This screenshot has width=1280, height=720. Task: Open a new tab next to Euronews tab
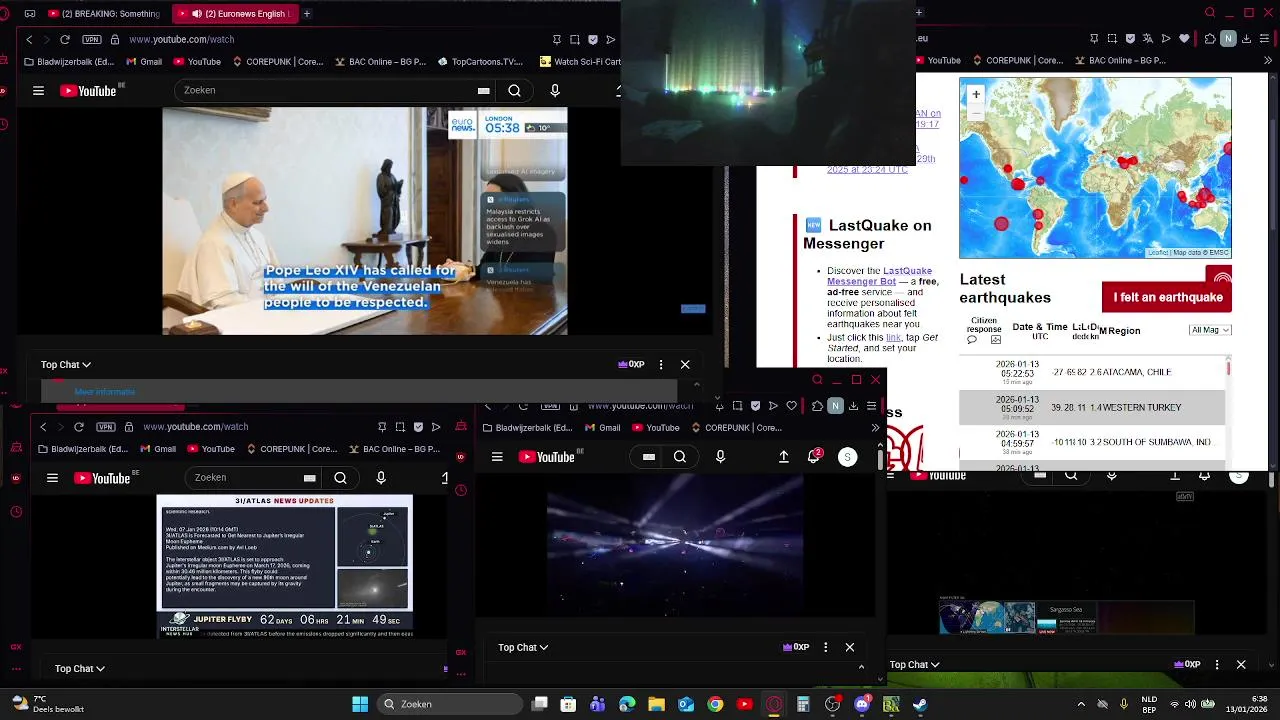click(x=307, y=14)
